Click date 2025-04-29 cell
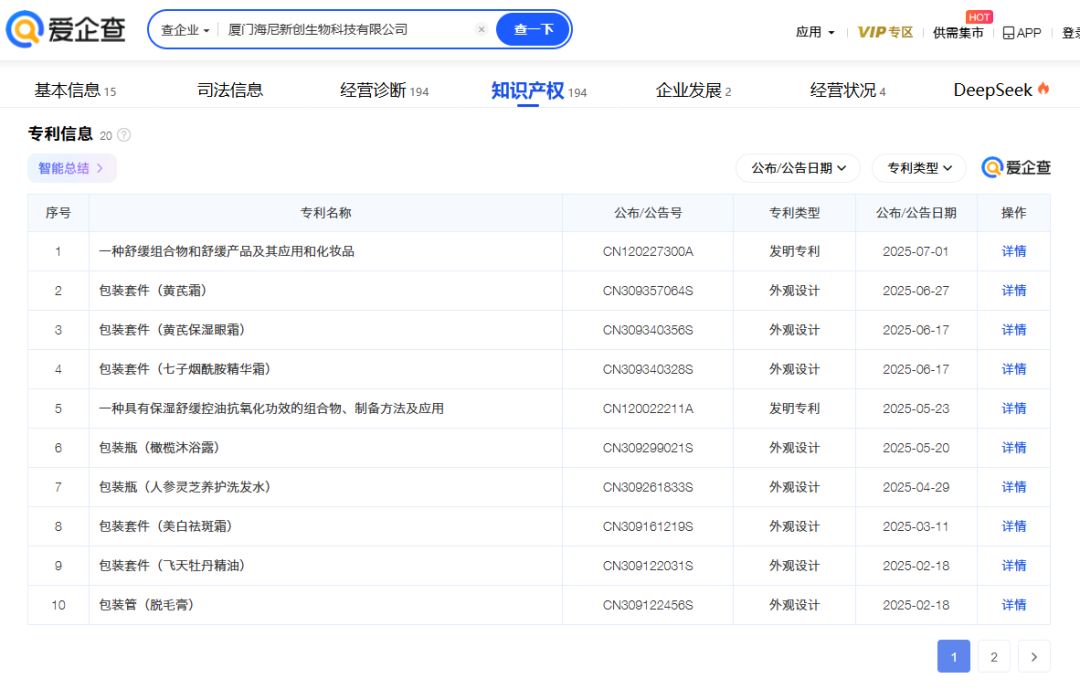Screen dimensions: 1080x700 (915, 487)
